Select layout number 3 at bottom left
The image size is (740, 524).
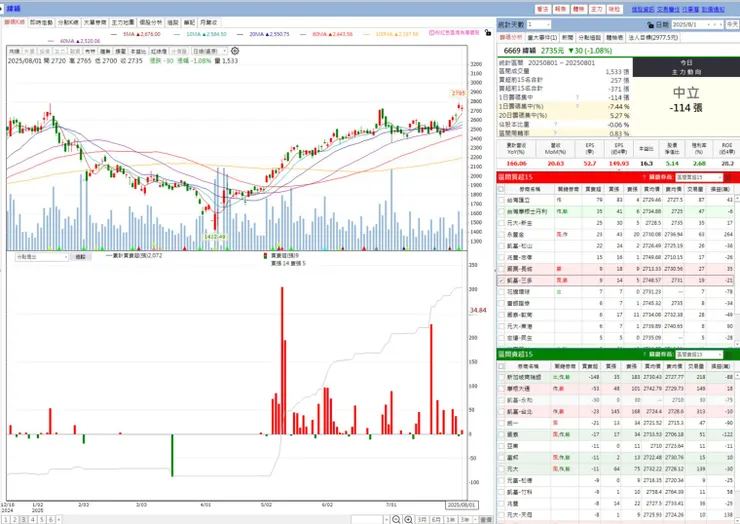point(23,519)
